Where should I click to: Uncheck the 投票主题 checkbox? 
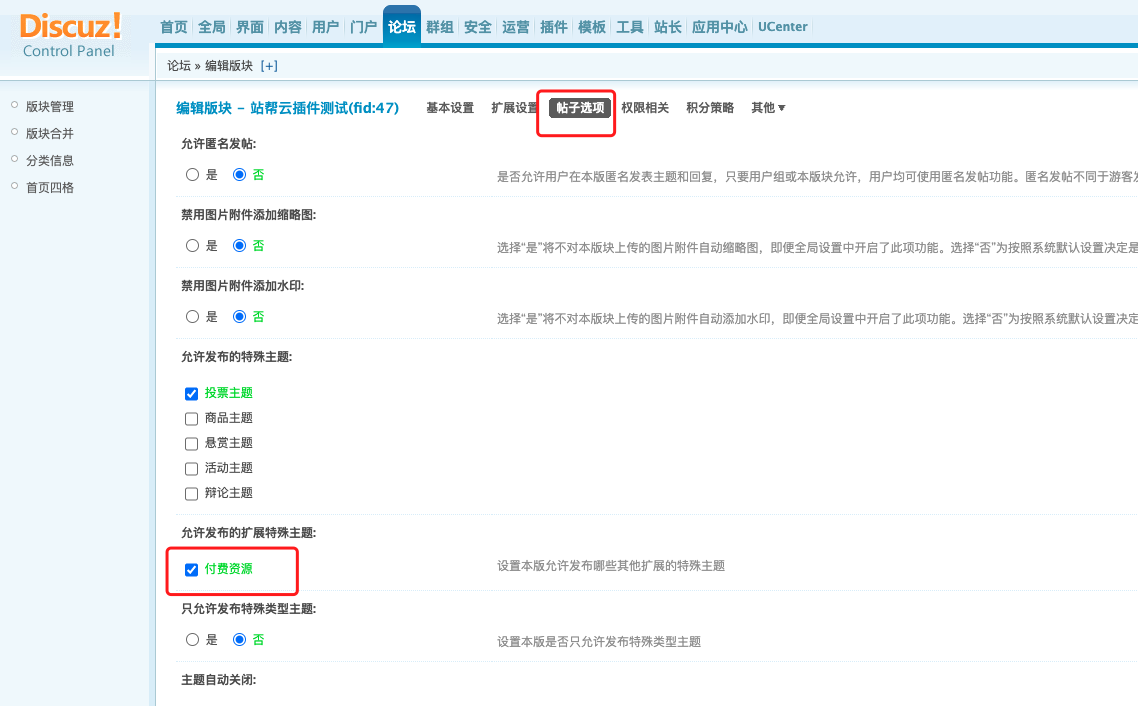coord(192,393)
